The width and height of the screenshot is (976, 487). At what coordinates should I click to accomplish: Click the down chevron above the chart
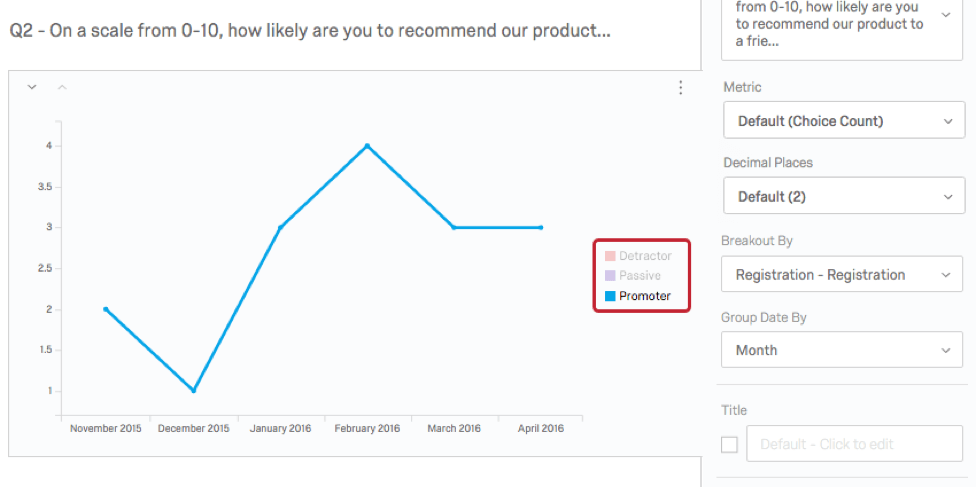(x=32, y=88)
